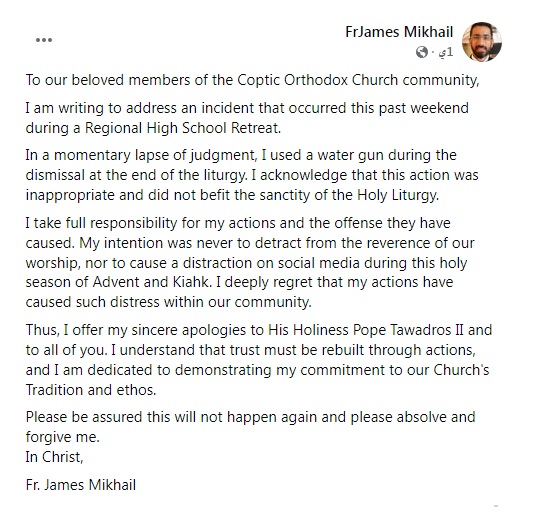Screen dimensions: 555x523
Task: Select the paragraph starting "I am writing to address"
Action: [247, 118]
